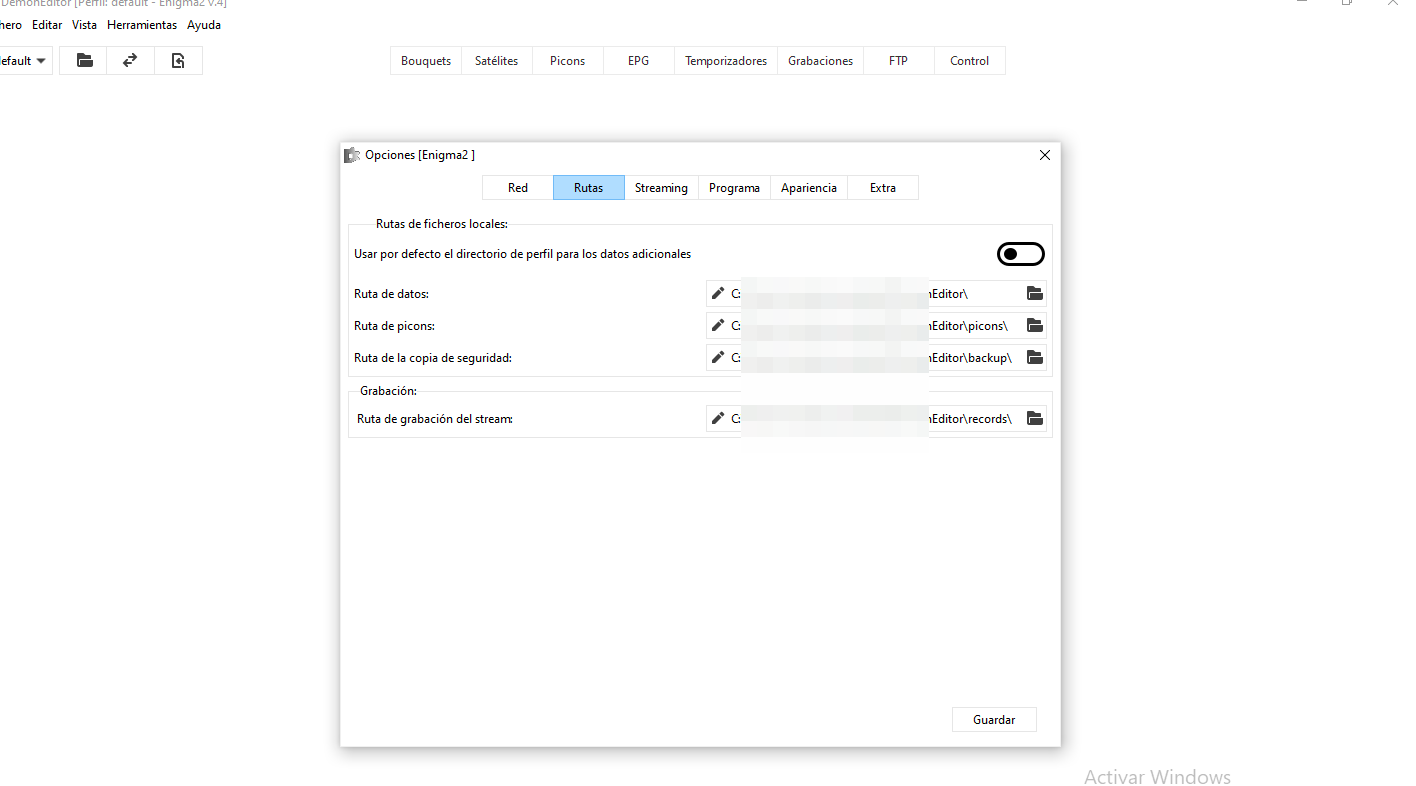This screenshot has height=786, width=1416.
Task: Click pencil edit icon for Ruta de datos
Action: (717, 294)
